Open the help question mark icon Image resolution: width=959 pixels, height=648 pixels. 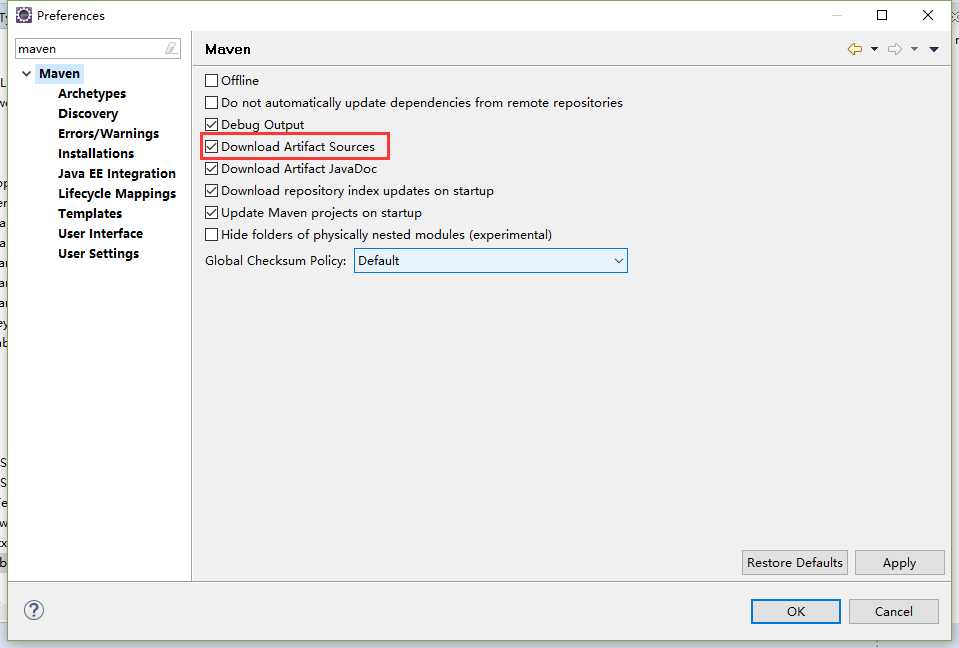coord(34,609)
